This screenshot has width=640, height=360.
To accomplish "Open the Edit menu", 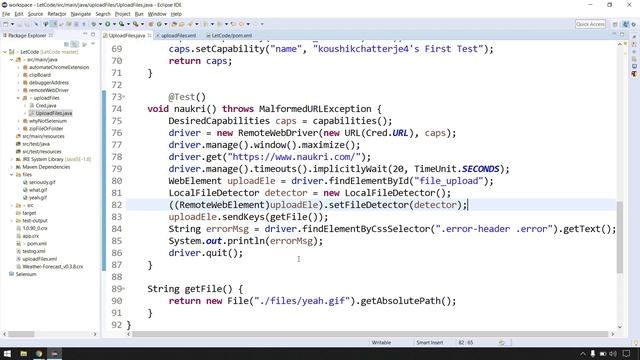I will tap(19, 14).
